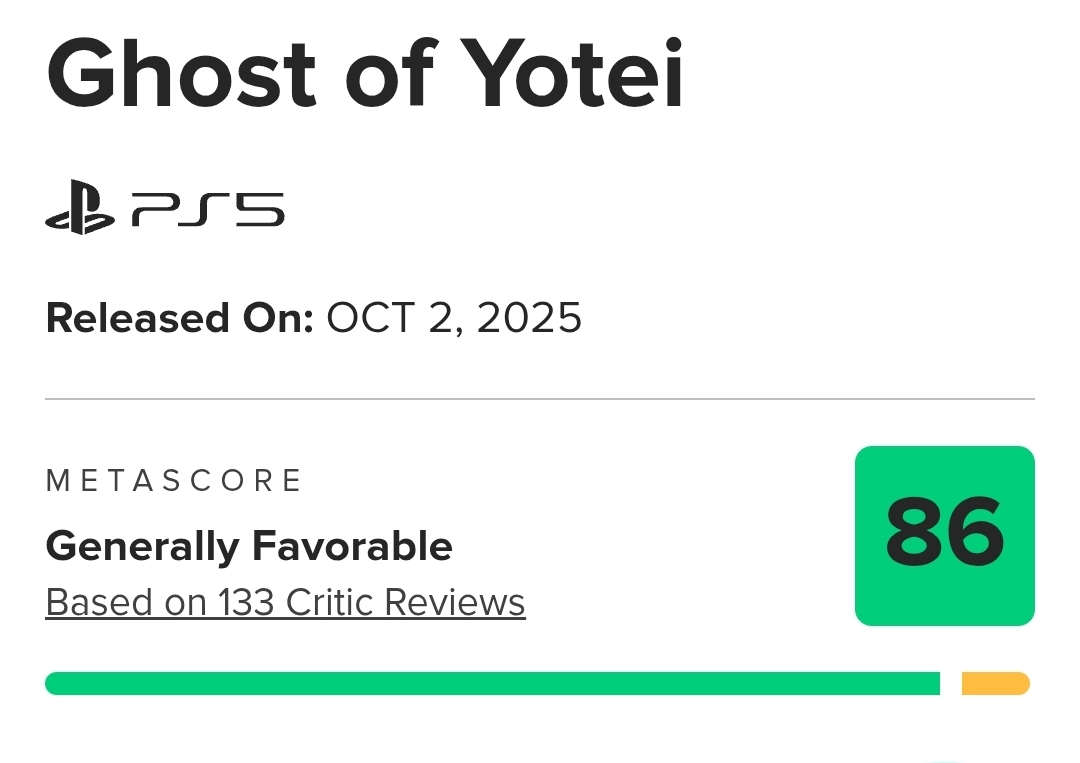Open the green 86 Metascore badge
The image size is (1080, 763).
pyautogui.click(x=944, y=536)
